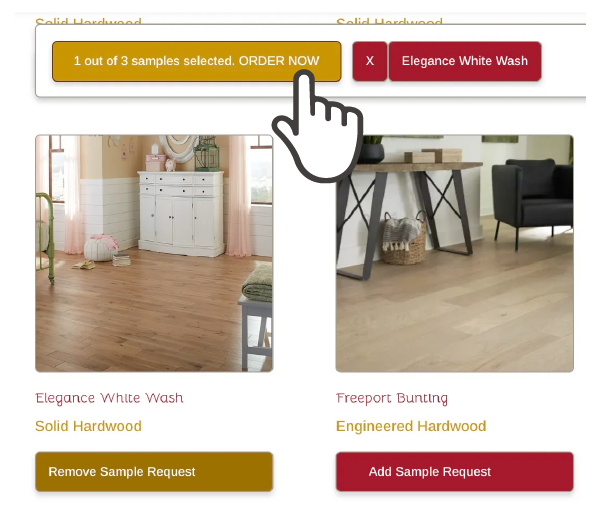Click the Engineered Hardwood category label
The width and height of the screenshot is (611, 526).
[x=411, y=426]
